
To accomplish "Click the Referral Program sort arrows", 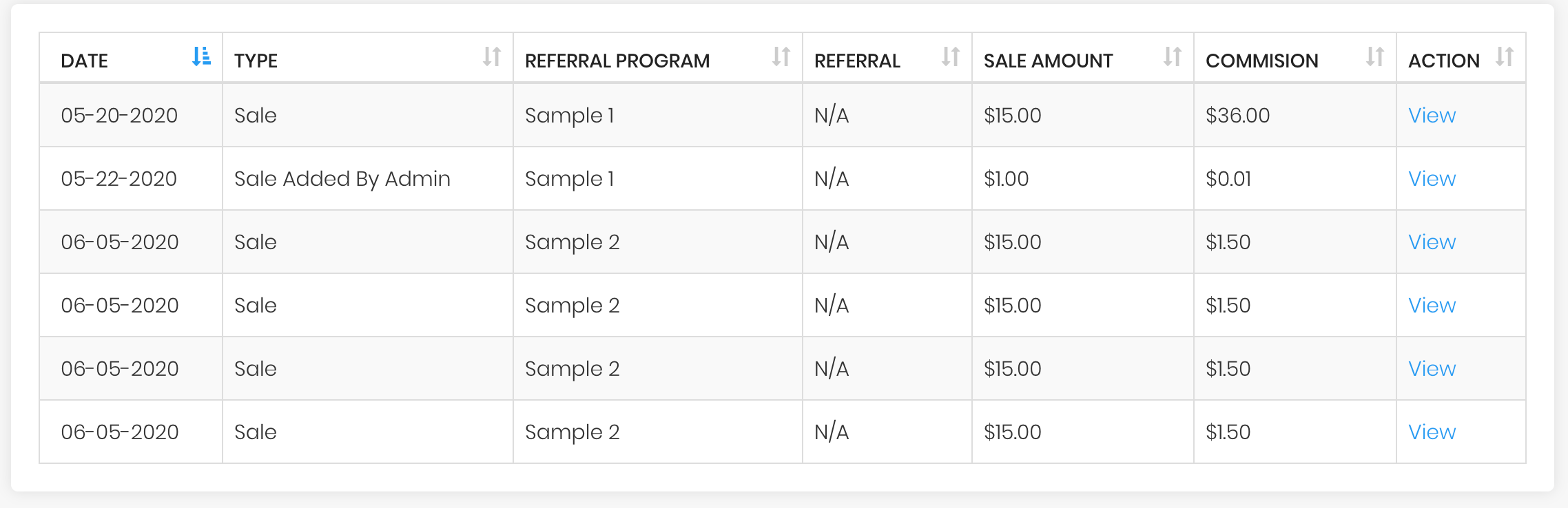I will 781,56.
